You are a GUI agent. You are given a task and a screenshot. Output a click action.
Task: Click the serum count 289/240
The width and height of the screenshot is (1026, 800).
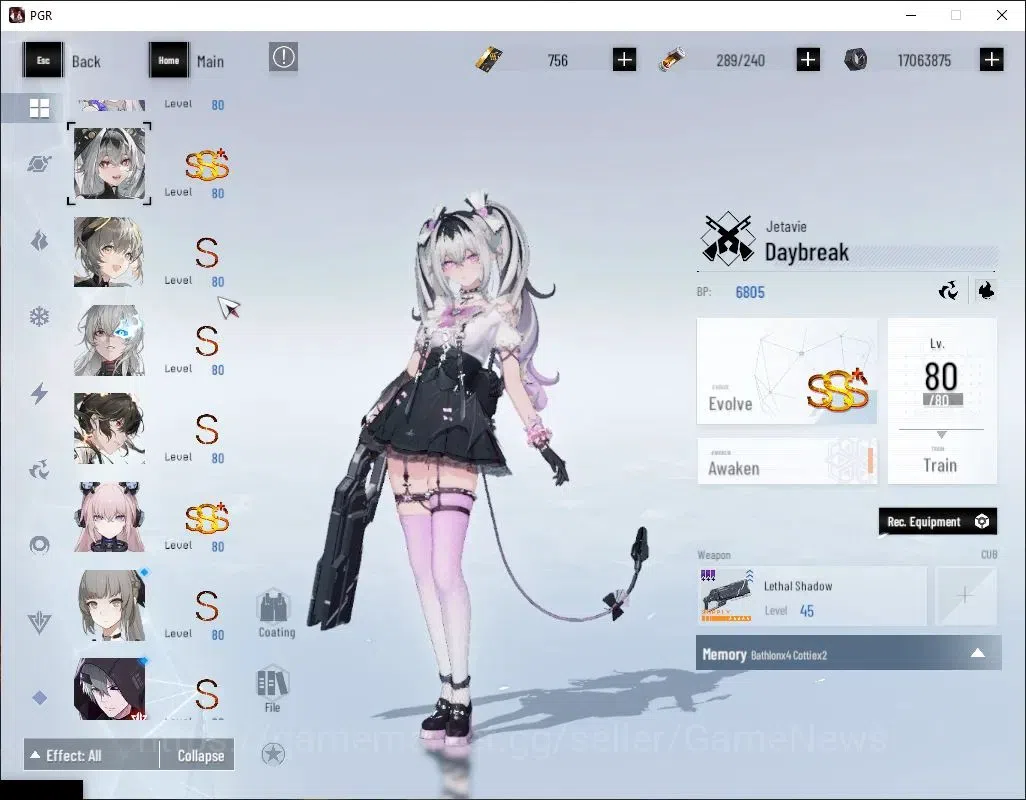click(x=740, y=61)
